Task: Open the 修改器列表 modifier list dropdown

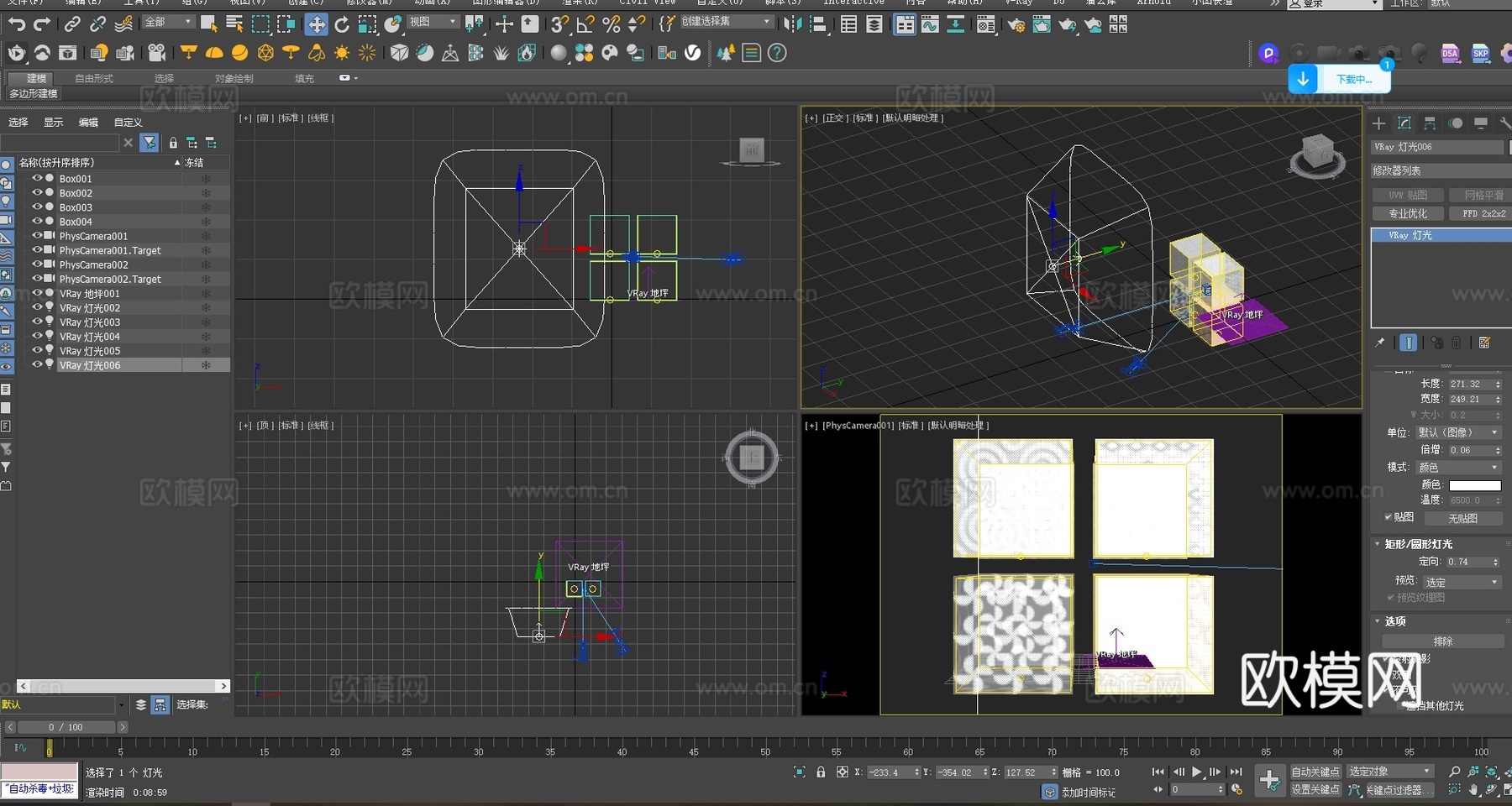Action: pyautogui.click(x=1440, y=170)
